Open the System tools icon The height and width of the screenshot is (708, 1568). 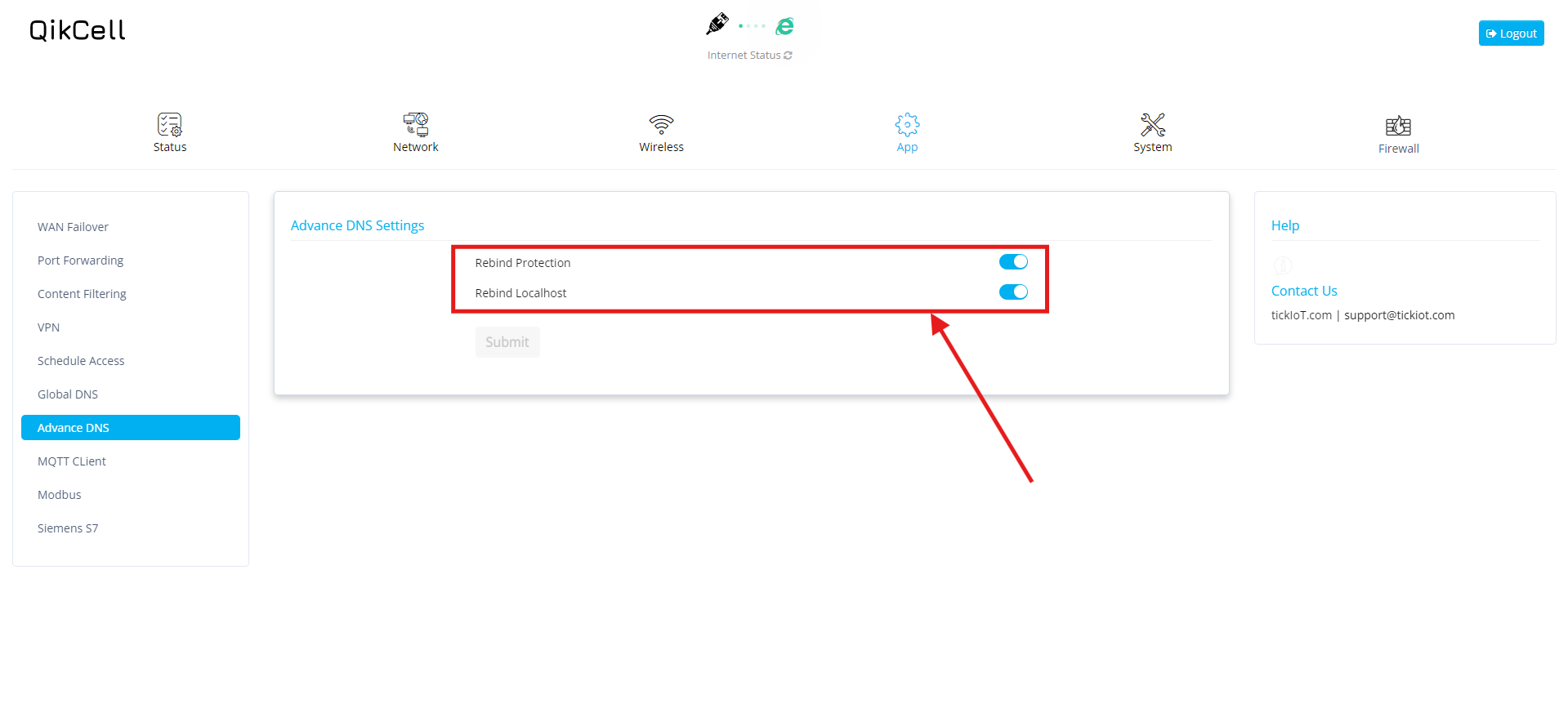pyautogui.click(x=1152, y=125)
